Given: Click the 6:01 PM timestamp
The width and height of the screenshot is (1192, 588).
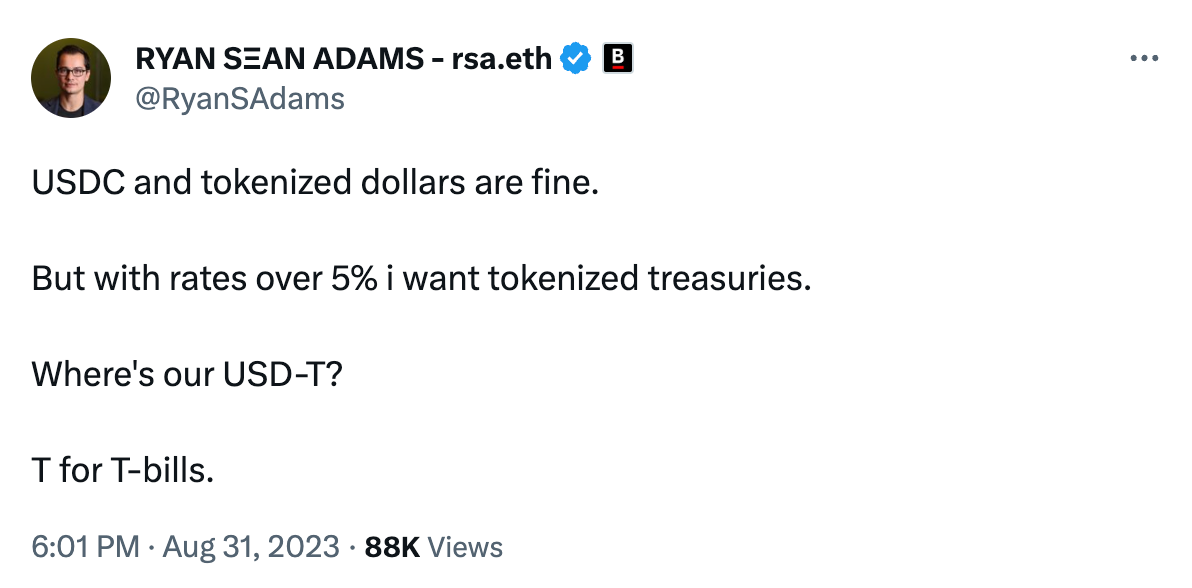Looking at the screenshot, I should (x=85, y=547).
